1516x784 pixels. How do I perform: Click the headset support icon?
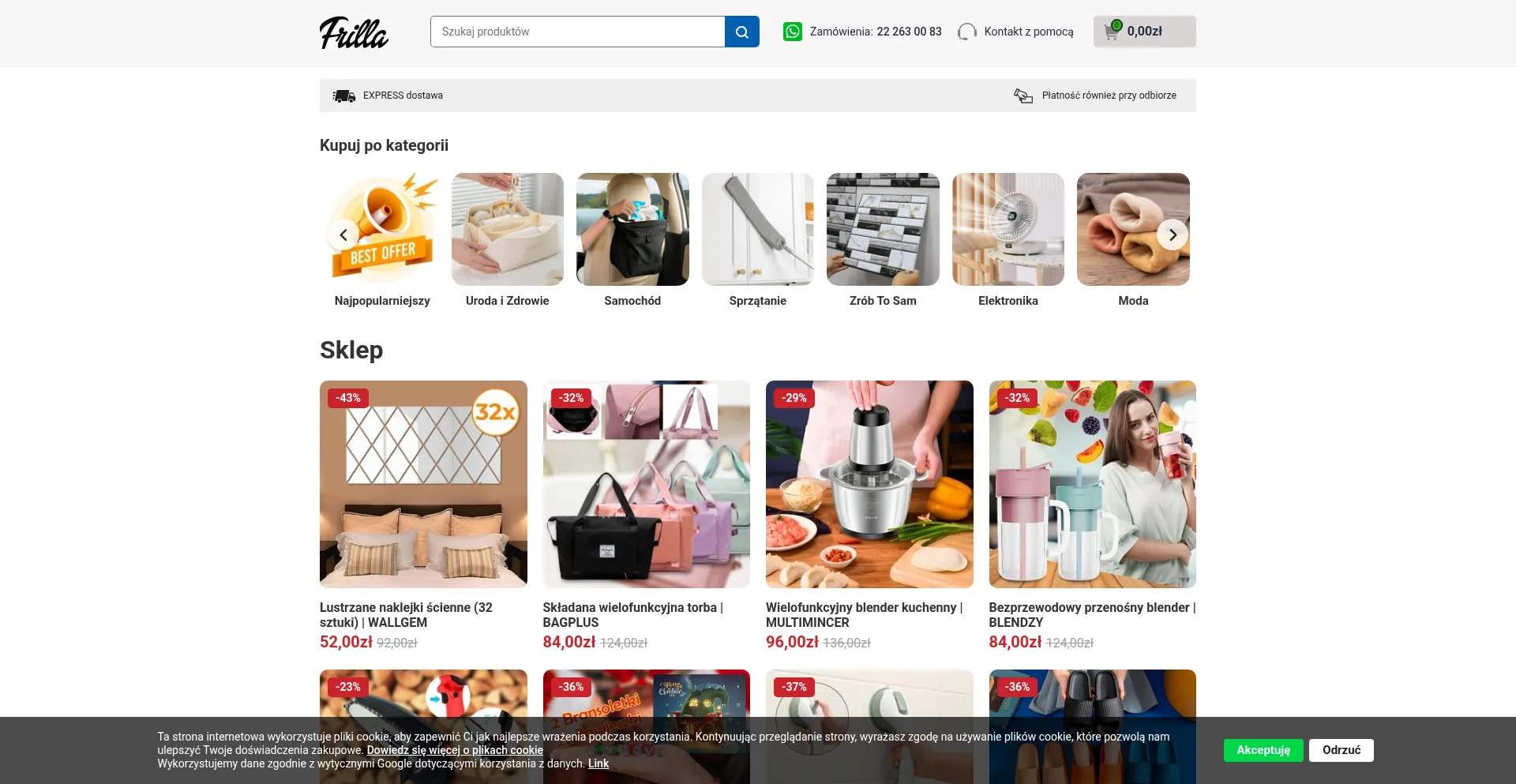[x=967, y=32]
